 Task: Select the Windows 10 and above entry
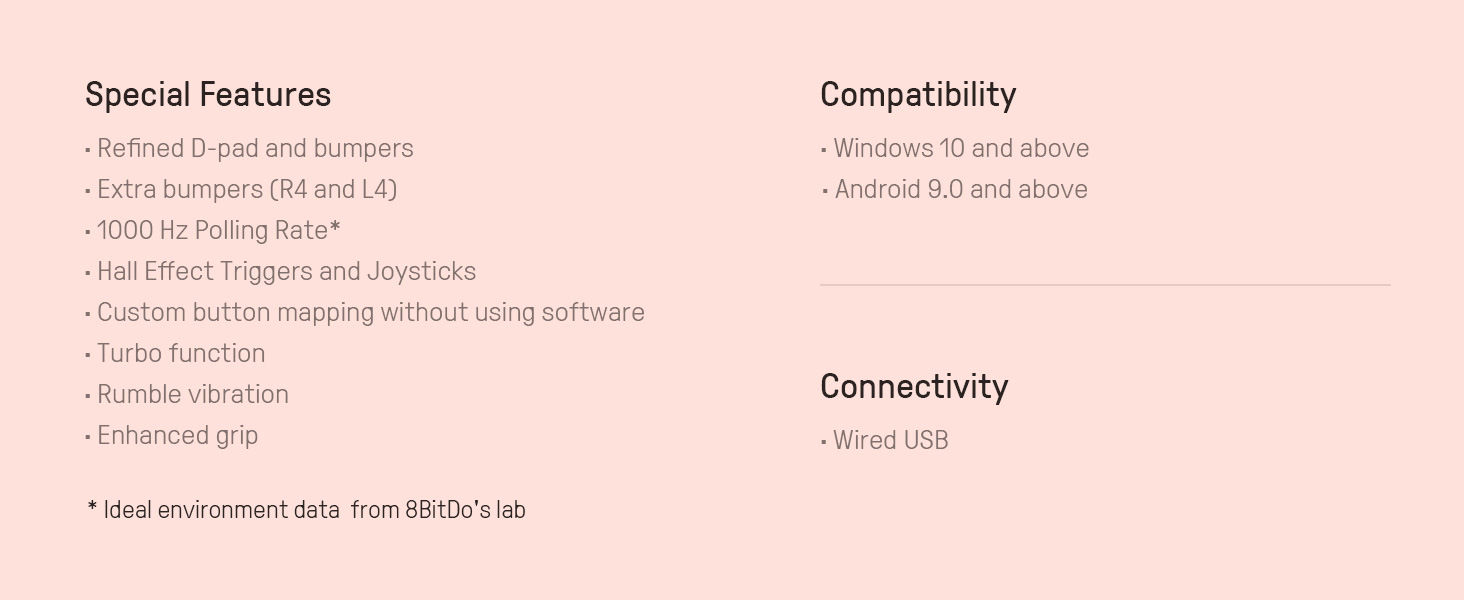tap(961, 149)
